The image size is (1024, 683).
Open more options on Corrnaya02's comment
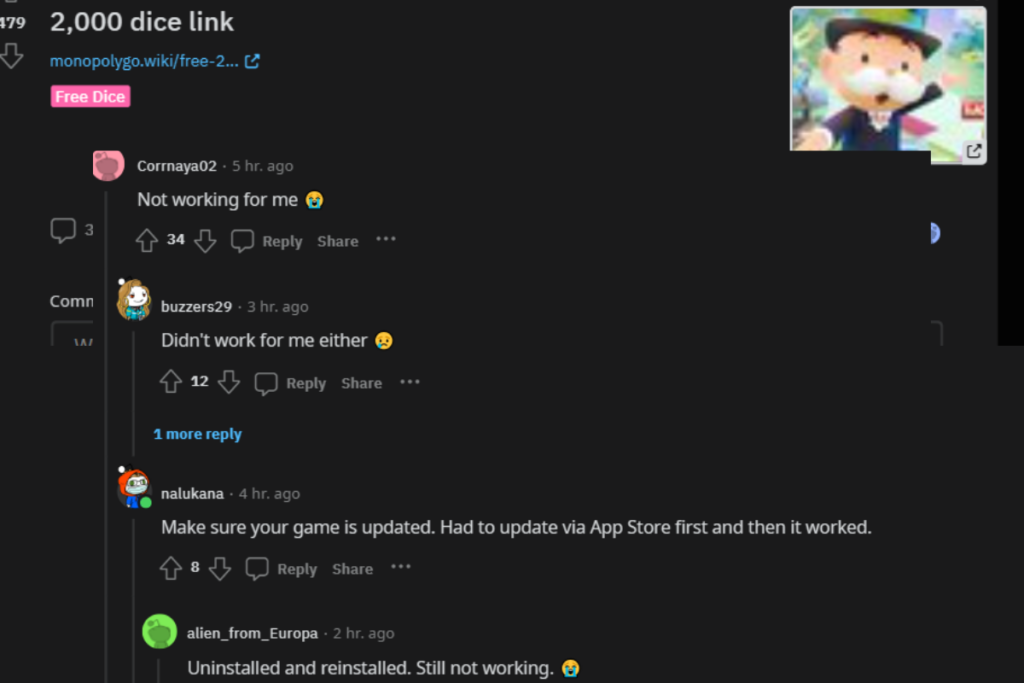click(x=386, y=240)
